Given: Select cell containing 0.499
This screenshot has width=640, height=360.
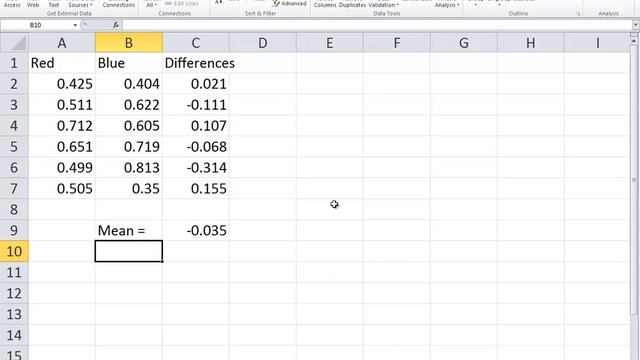Looking at the screenshot, I should (62, 167).
